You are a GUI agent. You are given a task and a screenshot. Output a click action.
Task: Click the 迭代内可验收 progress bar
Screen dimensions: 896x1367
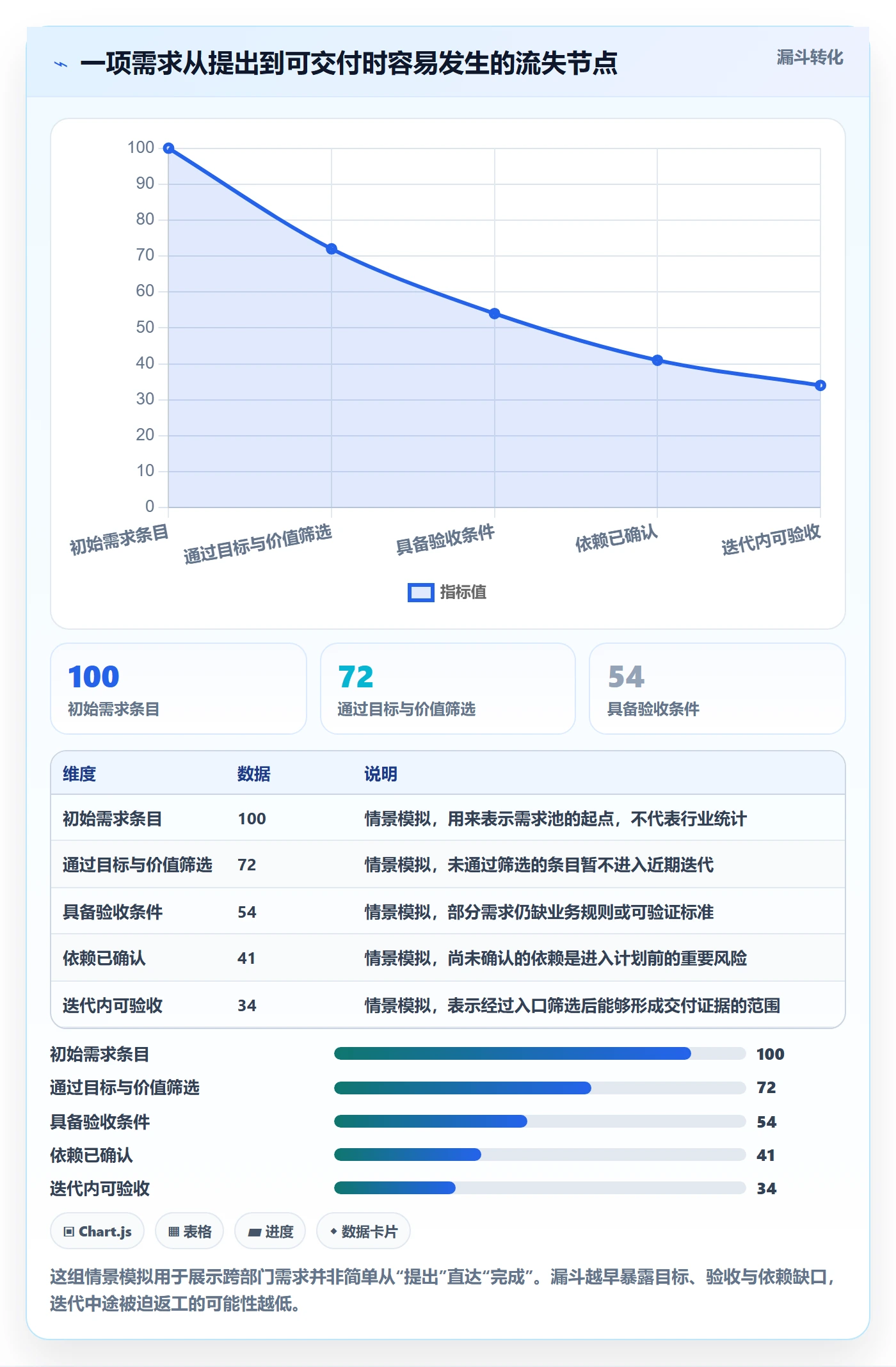pos(540,1188)
